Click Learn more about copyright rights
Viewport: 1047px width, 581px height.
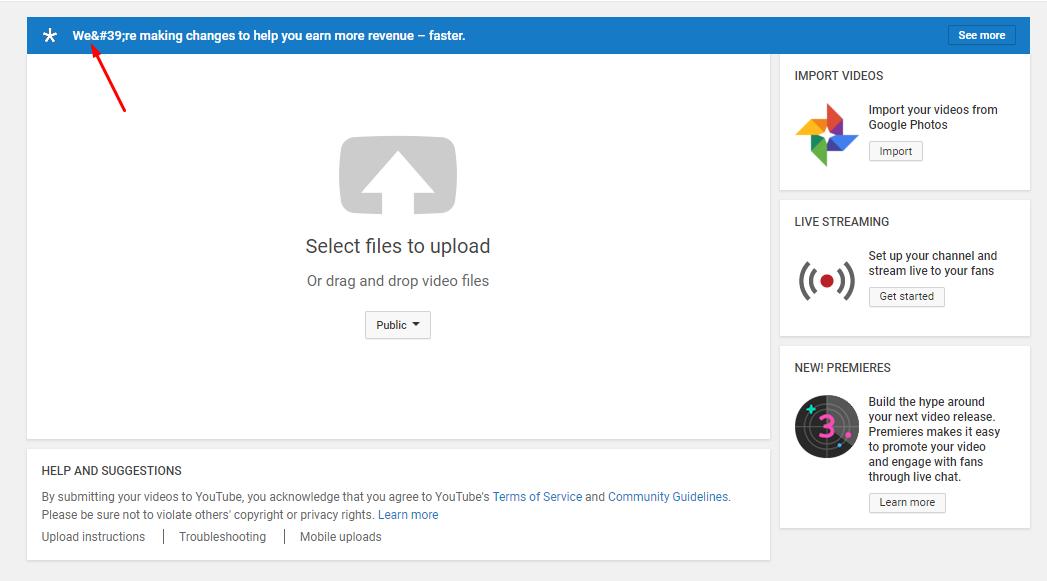(408, 515)
